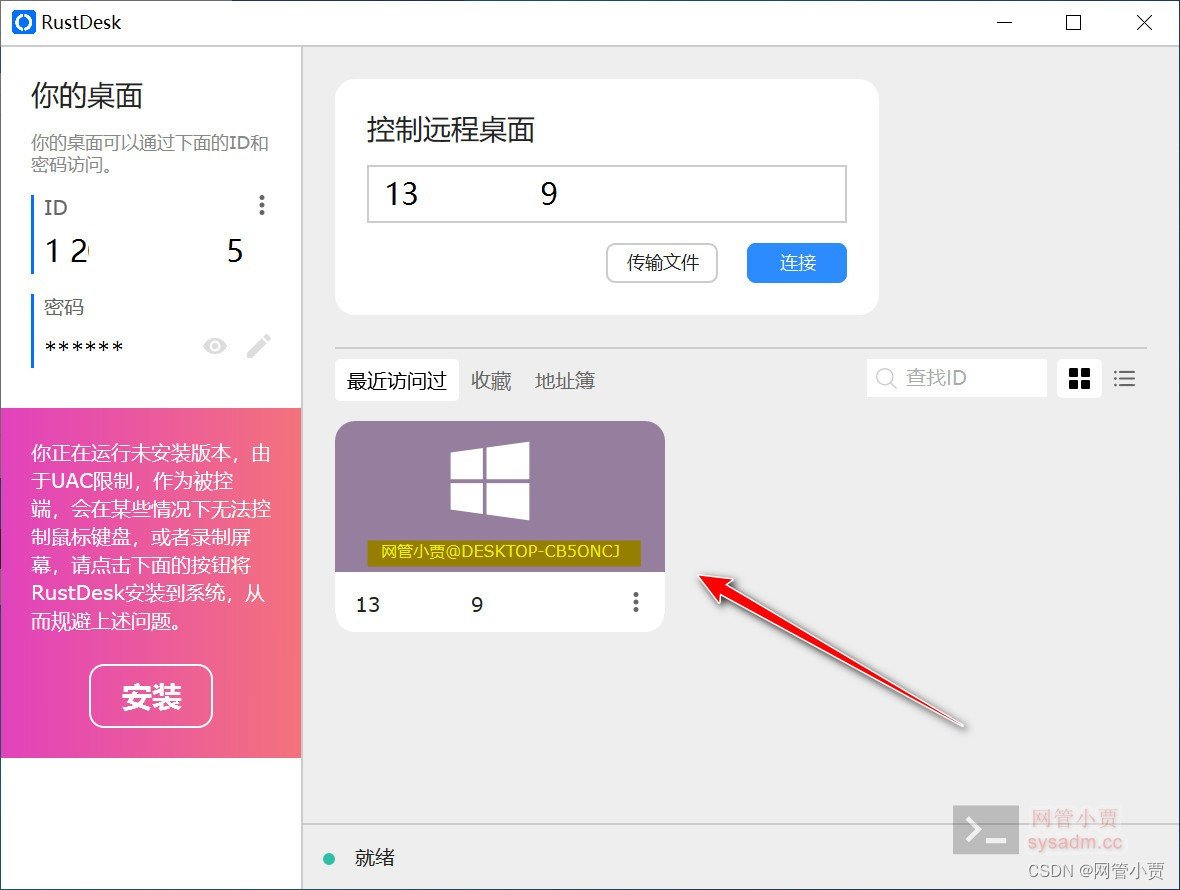Click the 连接 button to connect
1180x890 pixels.
pos(796,262)
